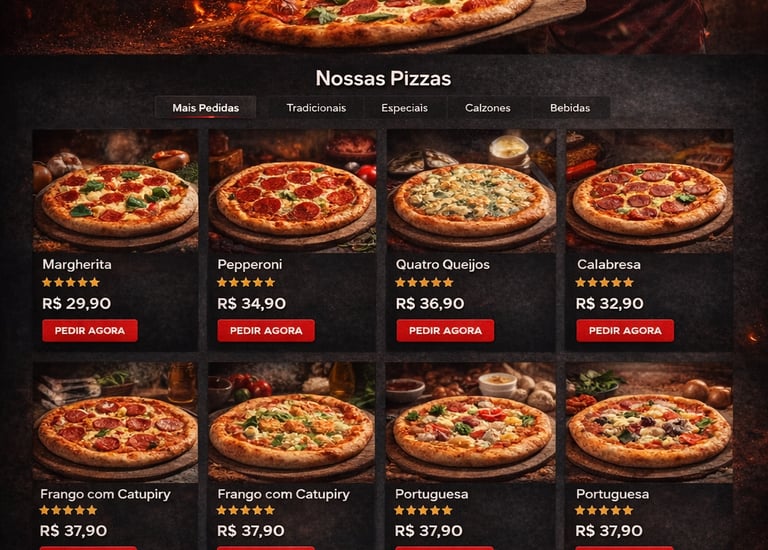Open the Pepperoni pizza image

pyautogui.click(x=292, y=191)
